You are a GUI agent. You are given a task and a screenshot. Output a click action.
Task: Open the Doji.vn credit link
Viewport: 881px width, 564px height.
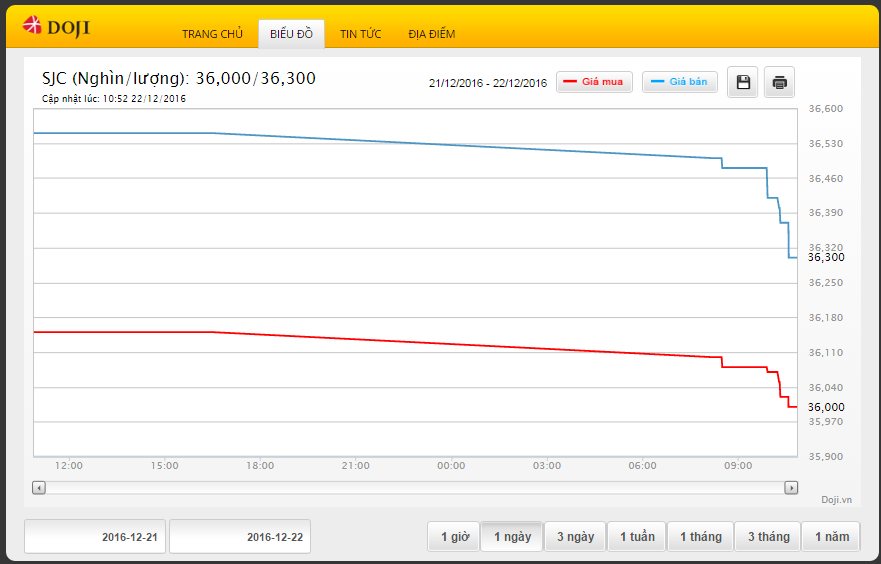pyautogui.click(x=836, y=500)
